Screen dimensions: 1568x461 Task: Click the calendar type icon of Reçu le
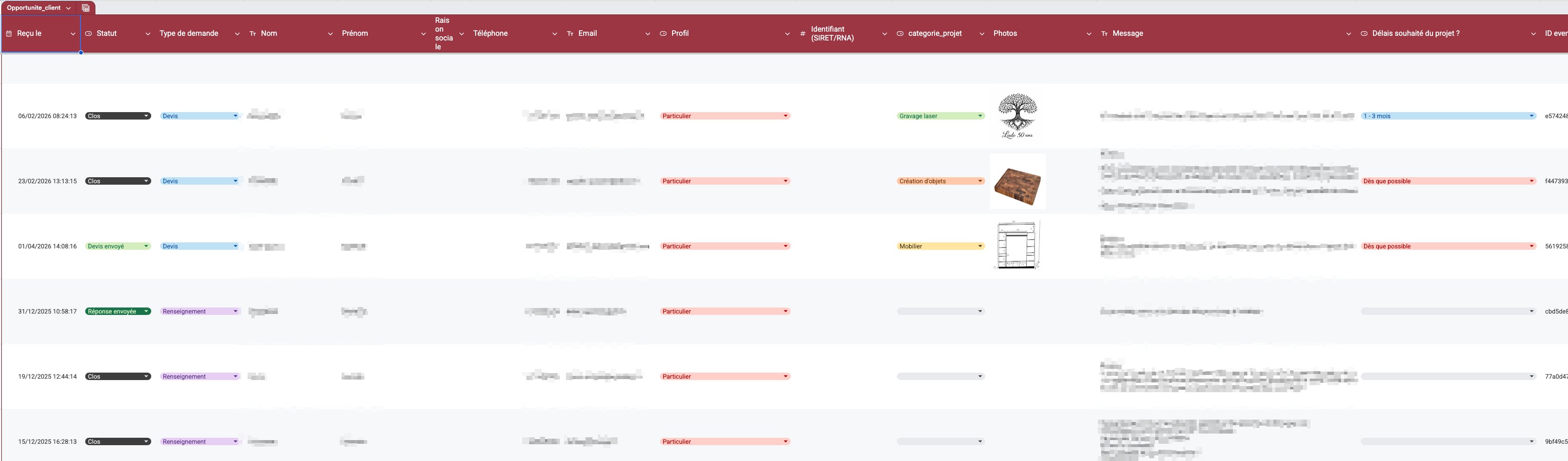point(9,33)
